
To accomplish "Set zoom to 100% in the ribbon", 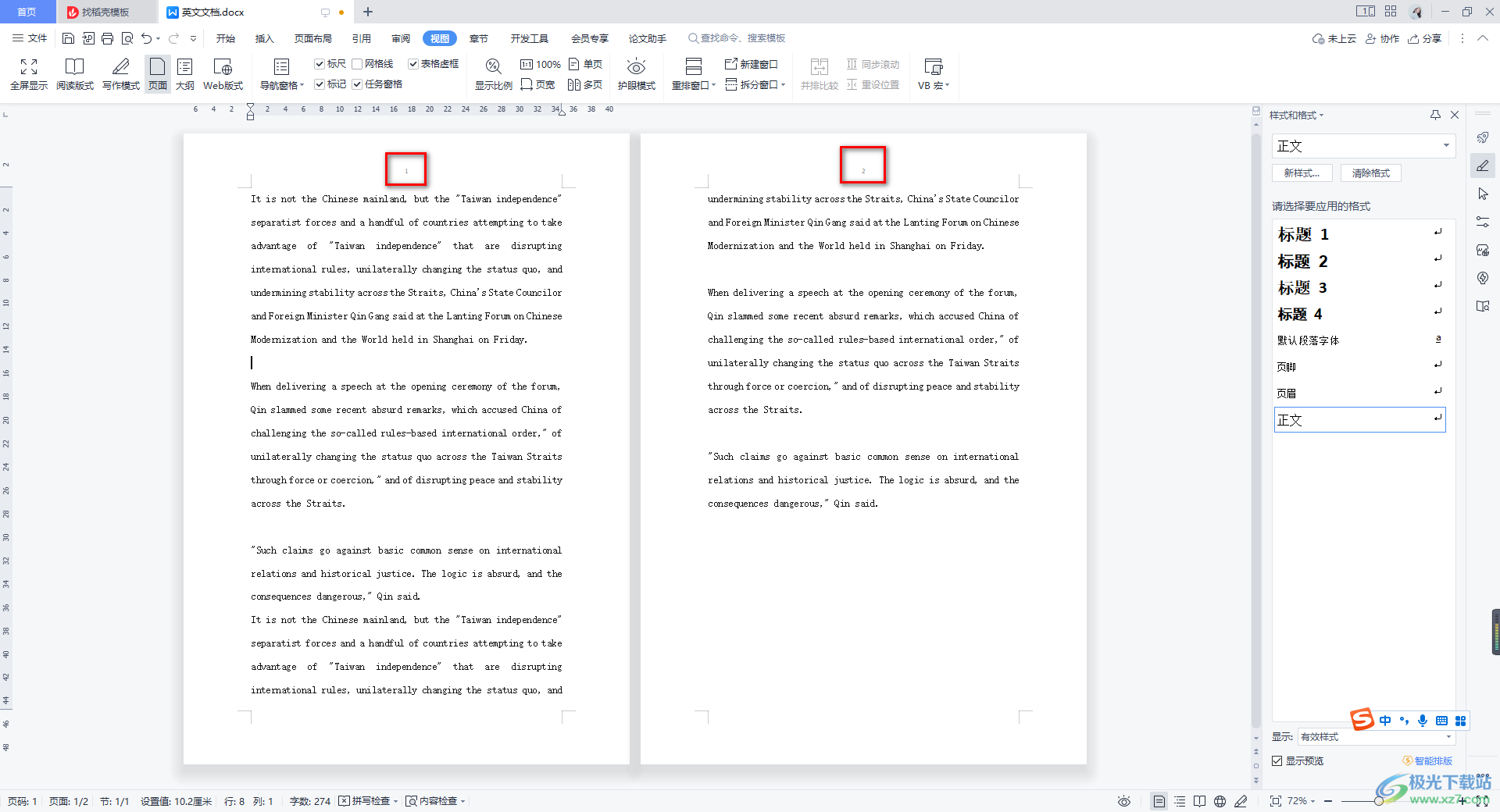I will (541, 64).
